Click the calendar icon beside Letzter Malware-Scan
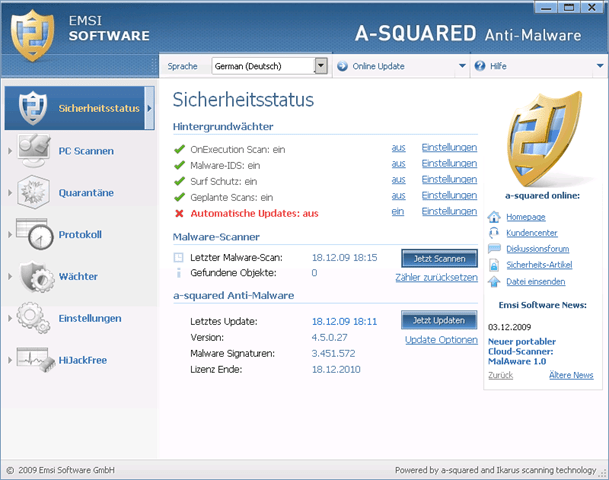609x480 pixels. 178,257
